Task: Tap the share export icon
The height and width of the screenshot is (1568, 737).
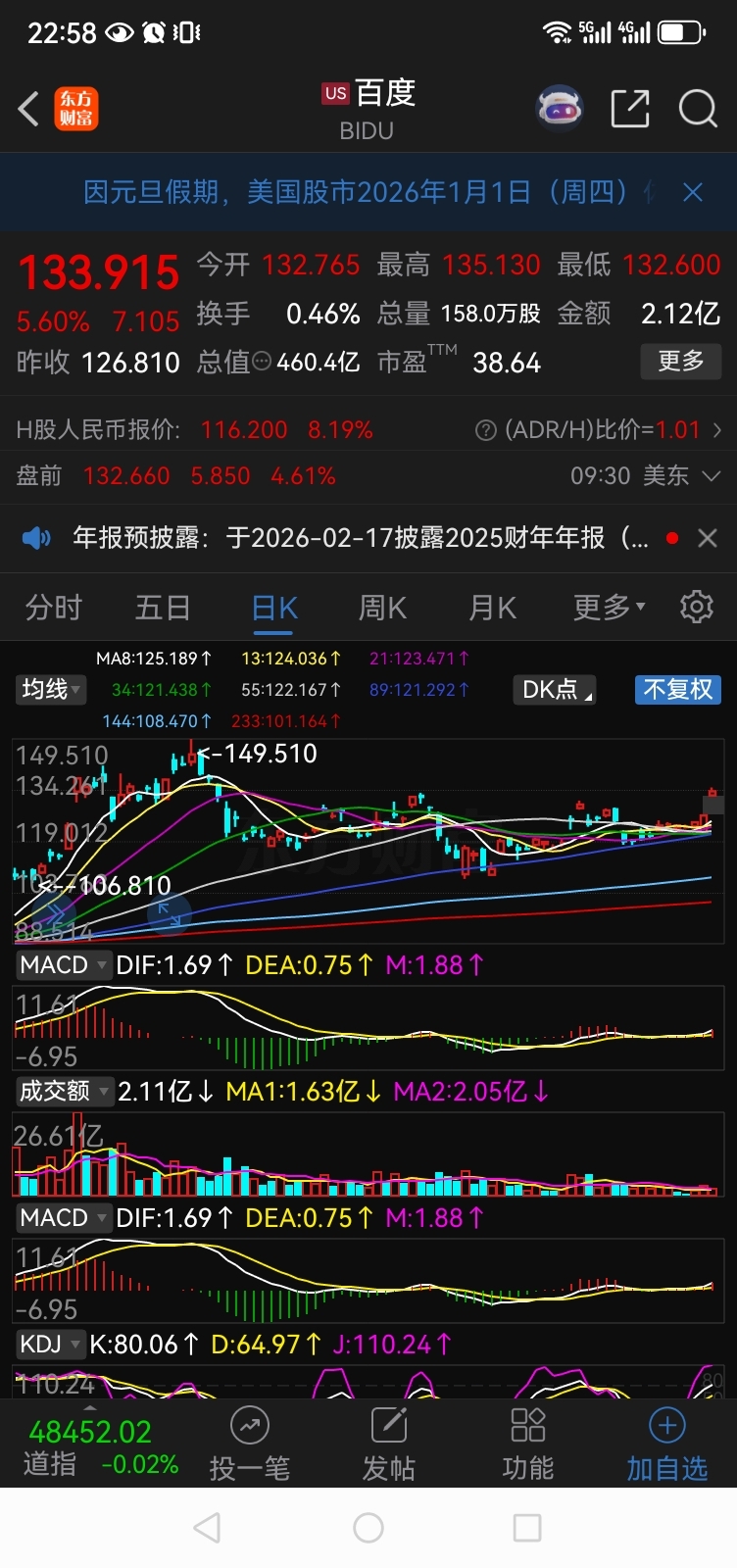Action: pos(629,108)
